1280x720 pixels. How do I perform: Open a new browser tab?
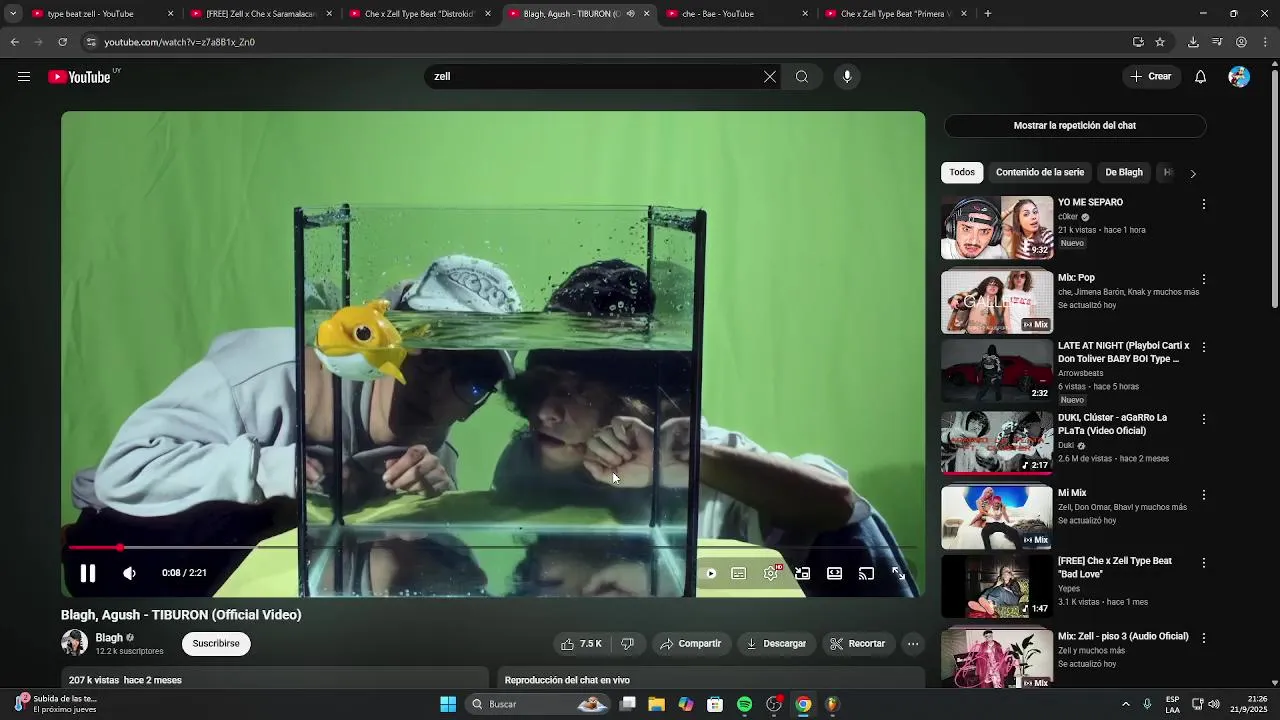point(988,14)
